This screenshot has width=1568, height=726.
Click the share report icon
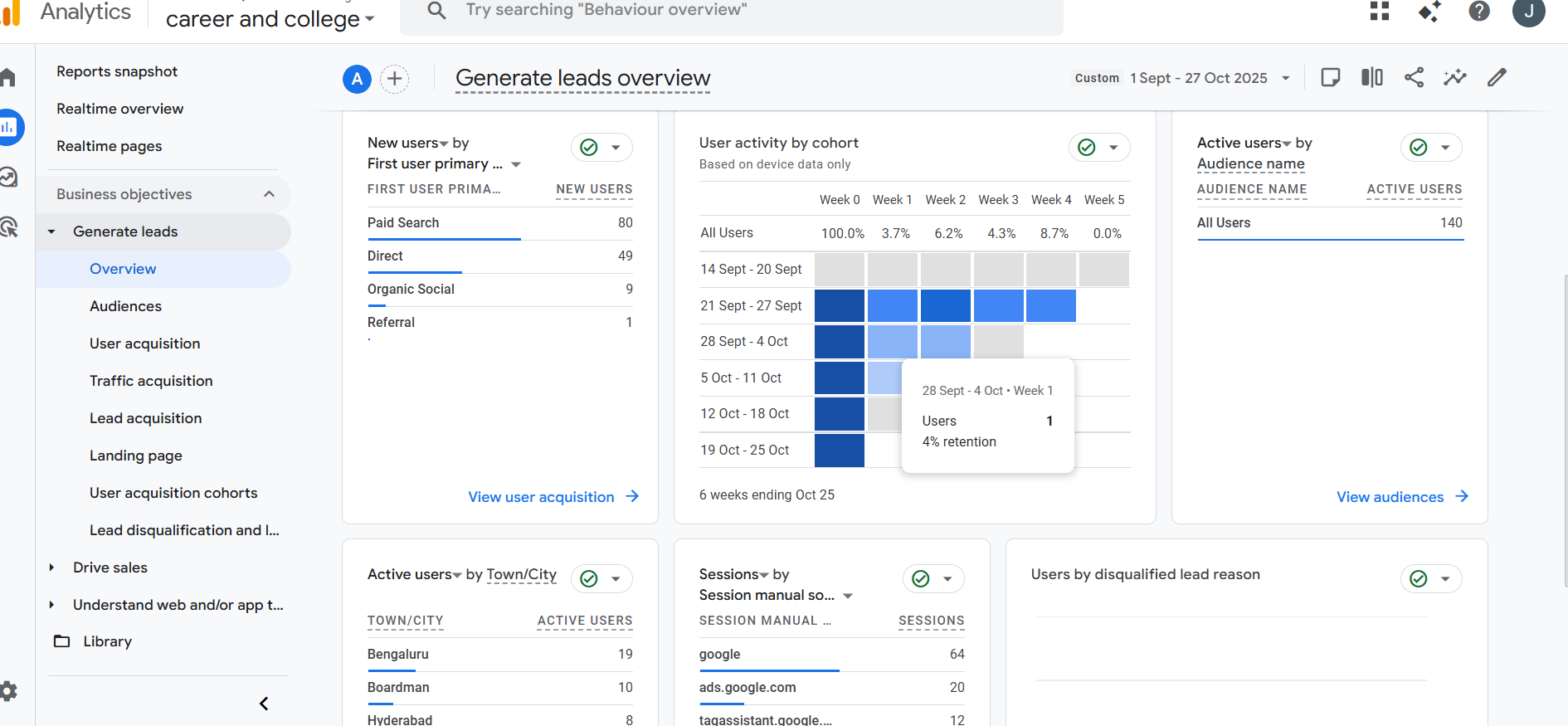pyautogui.click(x=1414, y=78)
